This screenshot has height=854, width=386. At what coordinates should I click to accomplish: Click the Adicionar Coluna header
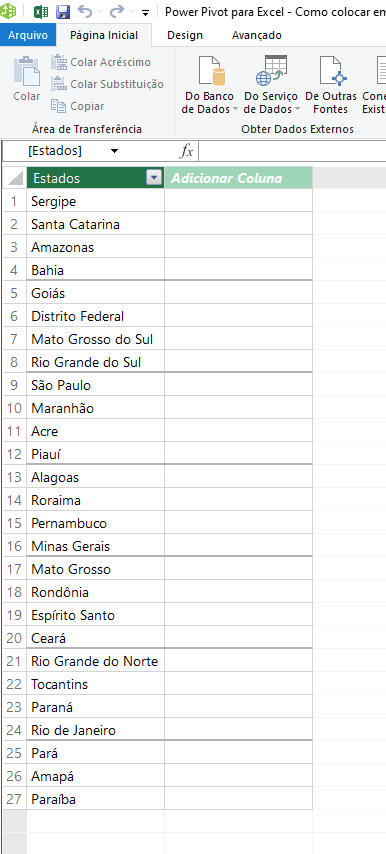tap(238, 178)
